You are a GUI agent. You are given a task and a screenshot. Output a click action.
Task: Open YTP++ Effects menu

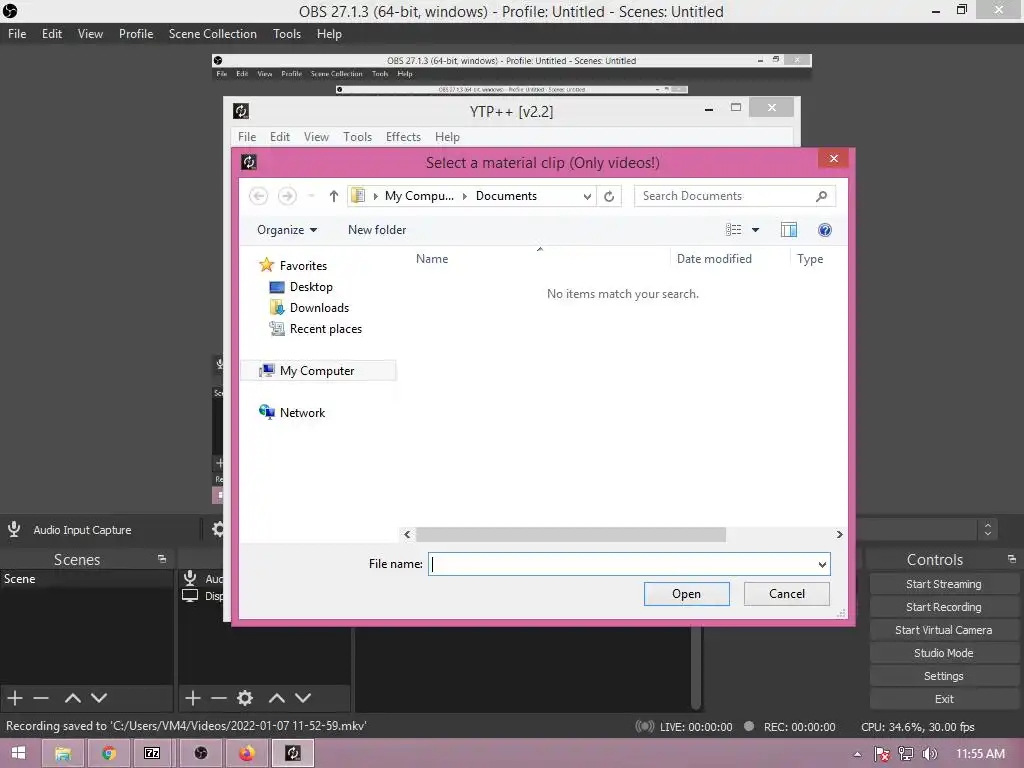(x=403, y=136)
